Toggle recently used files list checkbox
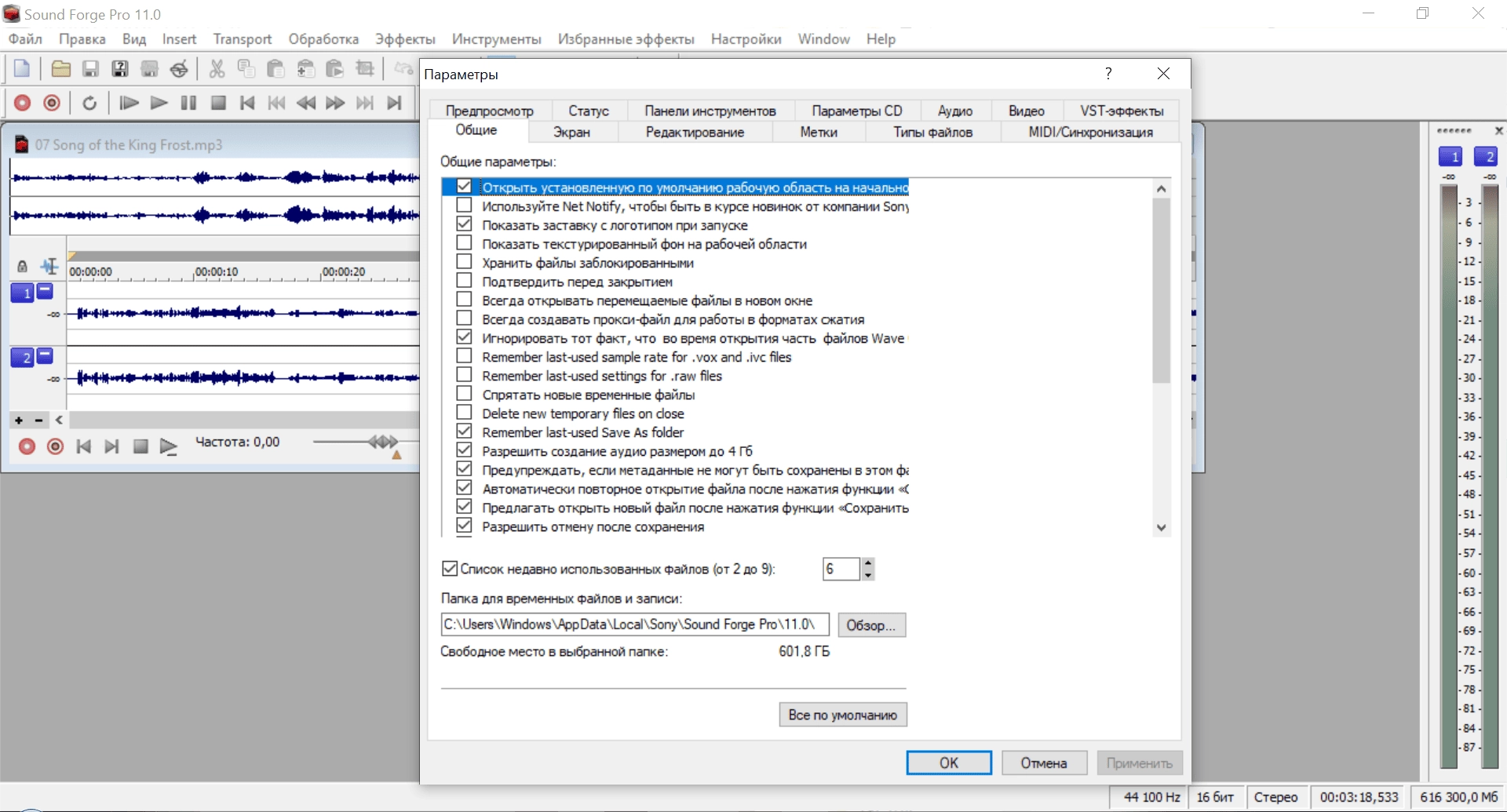The image size is (1507, 812). point(450,569)
